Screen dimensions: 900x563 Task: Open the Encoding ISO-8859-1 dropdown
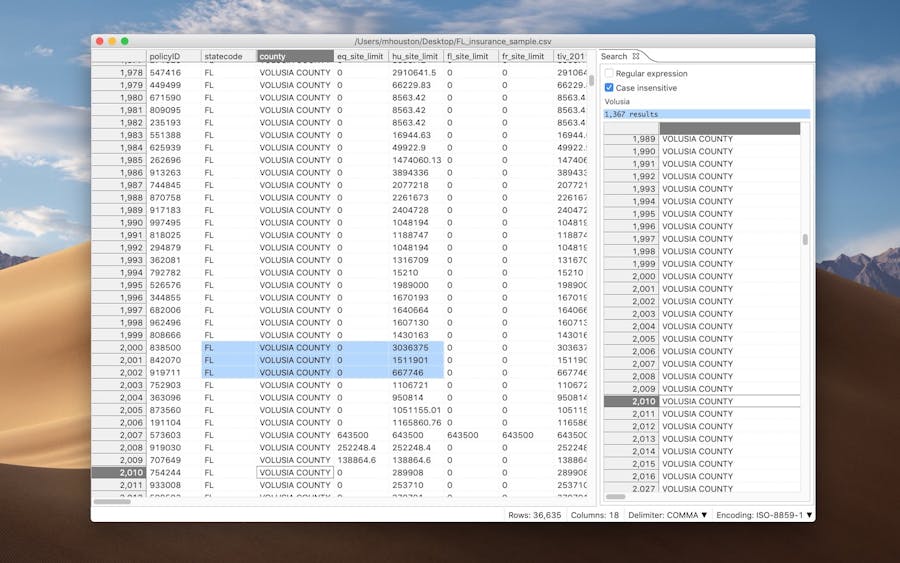tap(764, 515)
